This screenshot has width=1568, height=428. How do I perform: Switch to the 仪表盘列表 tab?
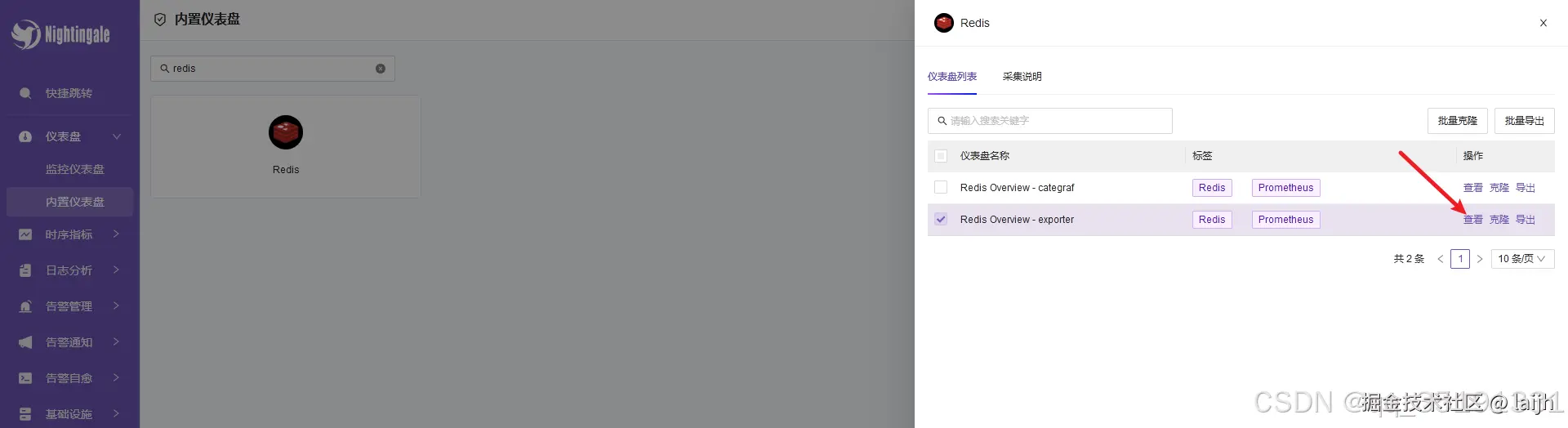952,77
